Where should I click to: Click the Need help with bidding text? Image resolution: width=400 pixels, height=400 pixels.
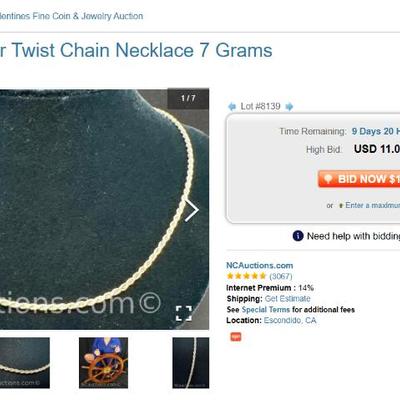point(353,236)
